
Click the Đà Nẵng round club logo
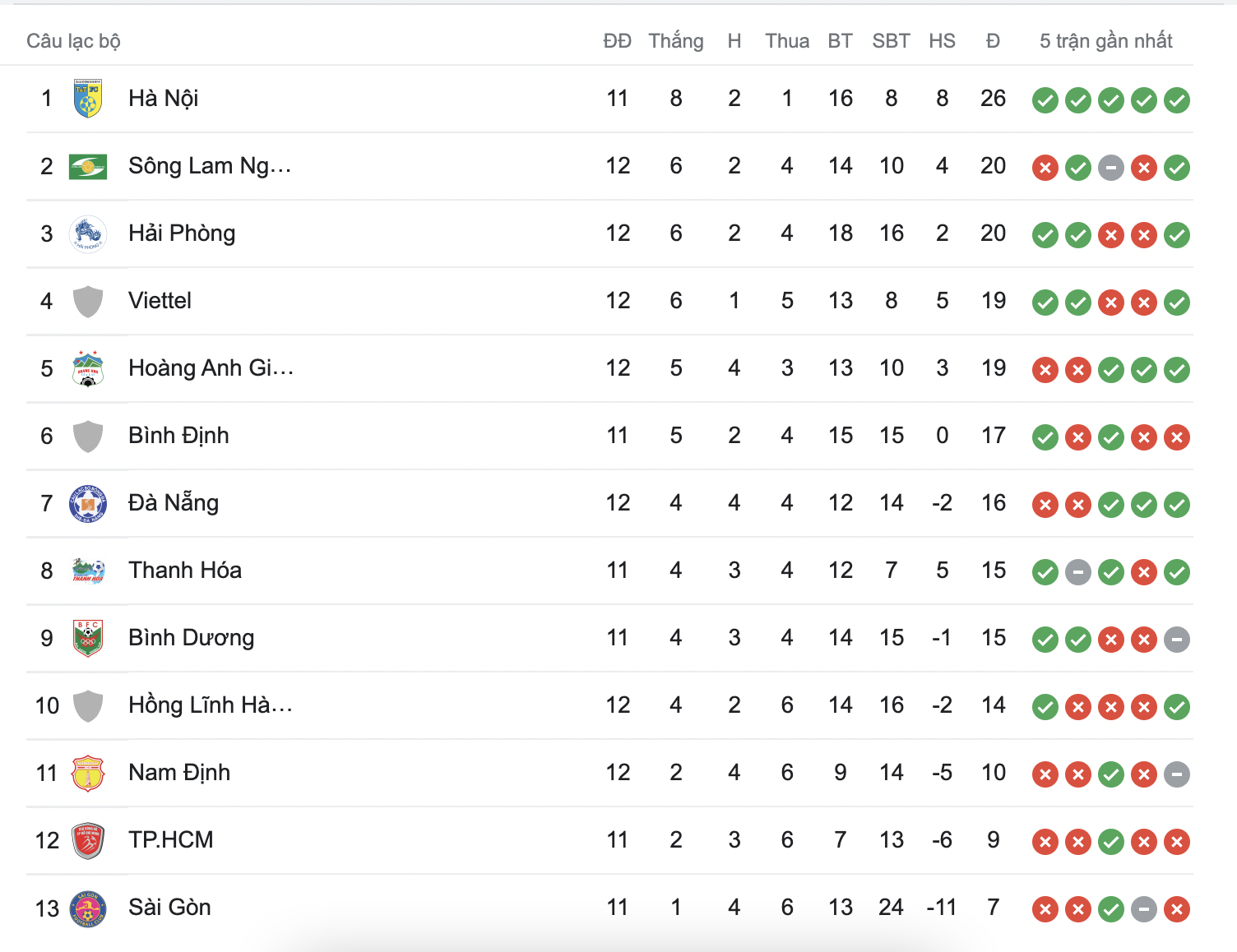(88, 504)
